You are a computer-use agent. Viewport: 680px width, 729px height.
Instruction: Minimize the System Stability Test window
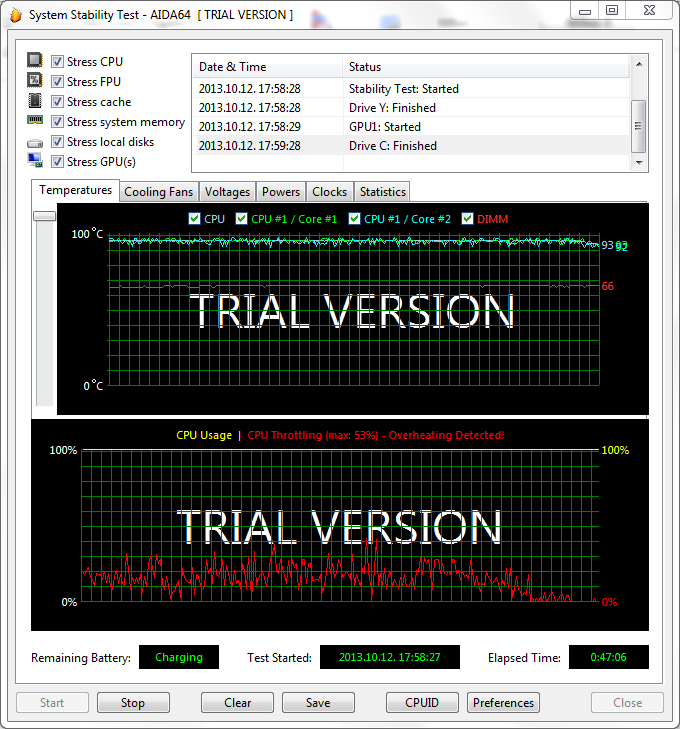coord(585,11)
